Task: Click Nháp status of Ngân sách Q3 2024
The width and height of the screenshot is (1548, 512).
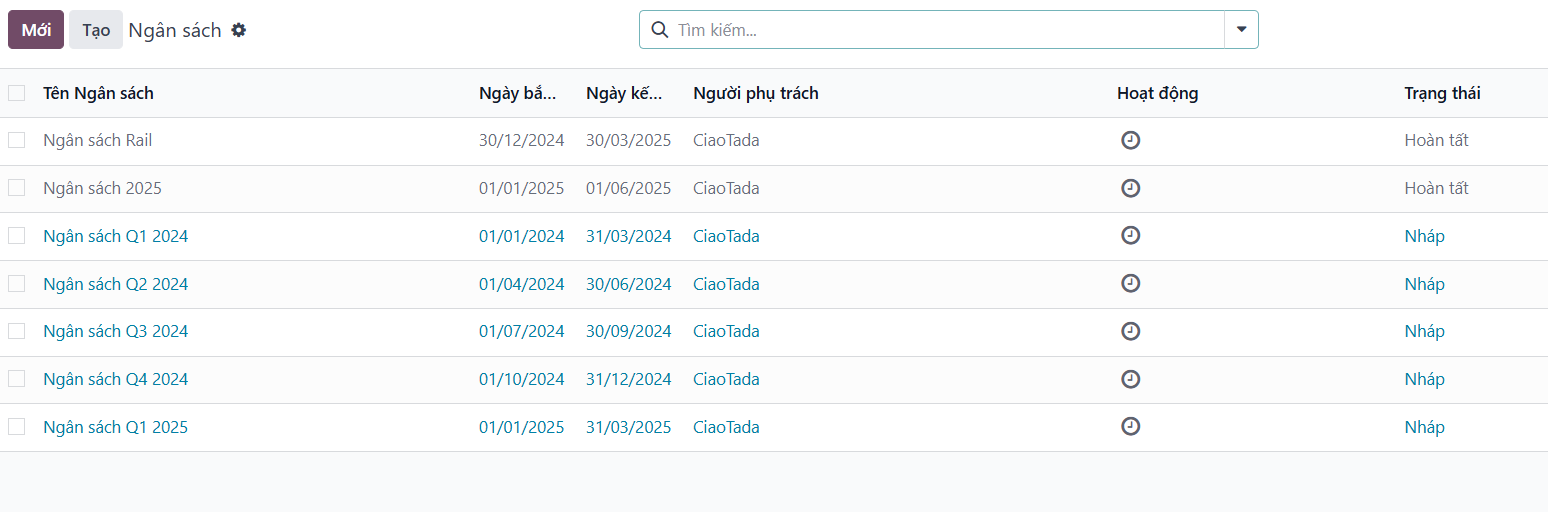Action: (1424, 331)
